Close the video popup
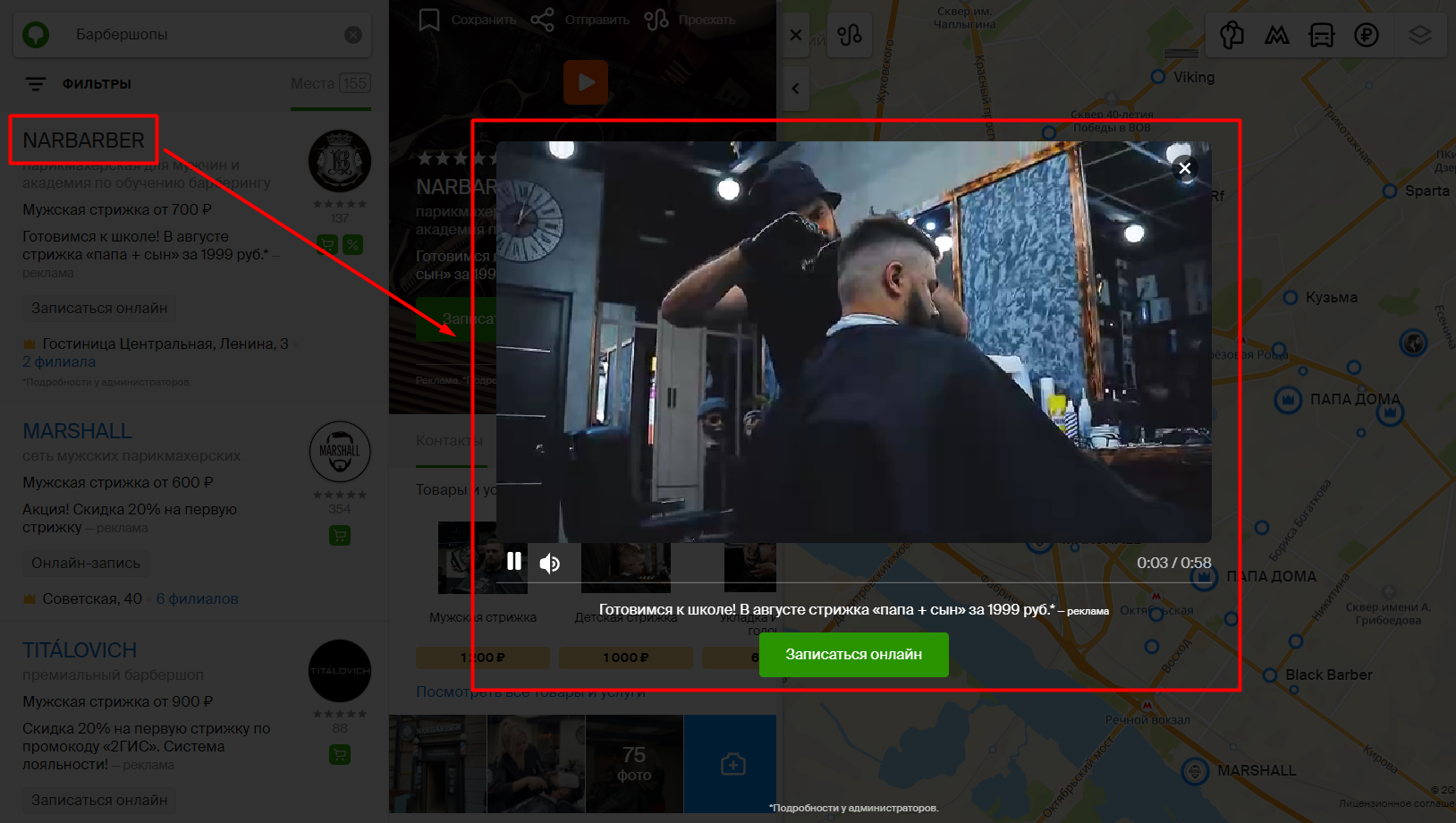The image size is (1456, 823). [1185, 168]
